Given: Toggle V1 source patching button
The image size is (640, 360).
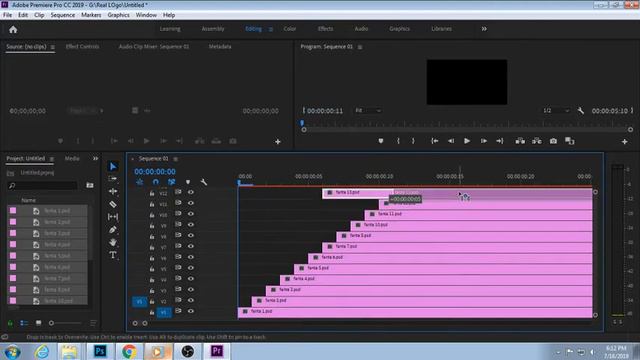Looking at the screenshot, I should coord(139,302).
